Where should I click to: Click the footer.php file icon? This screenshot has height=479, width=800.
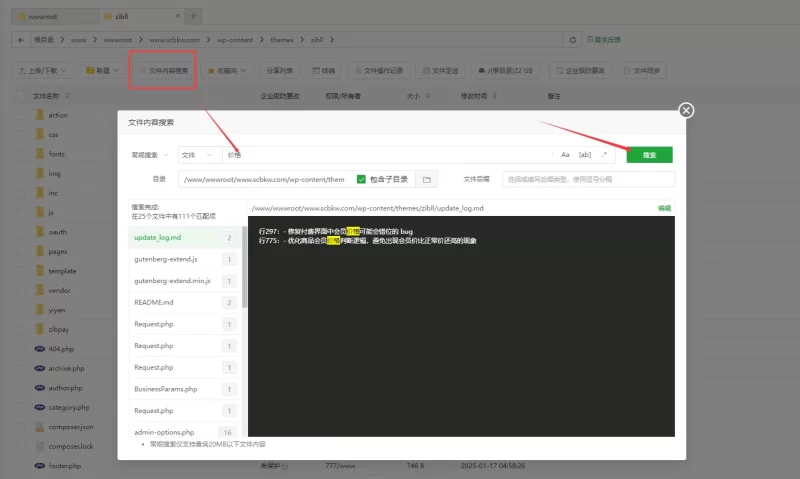(x=40, y=466)
